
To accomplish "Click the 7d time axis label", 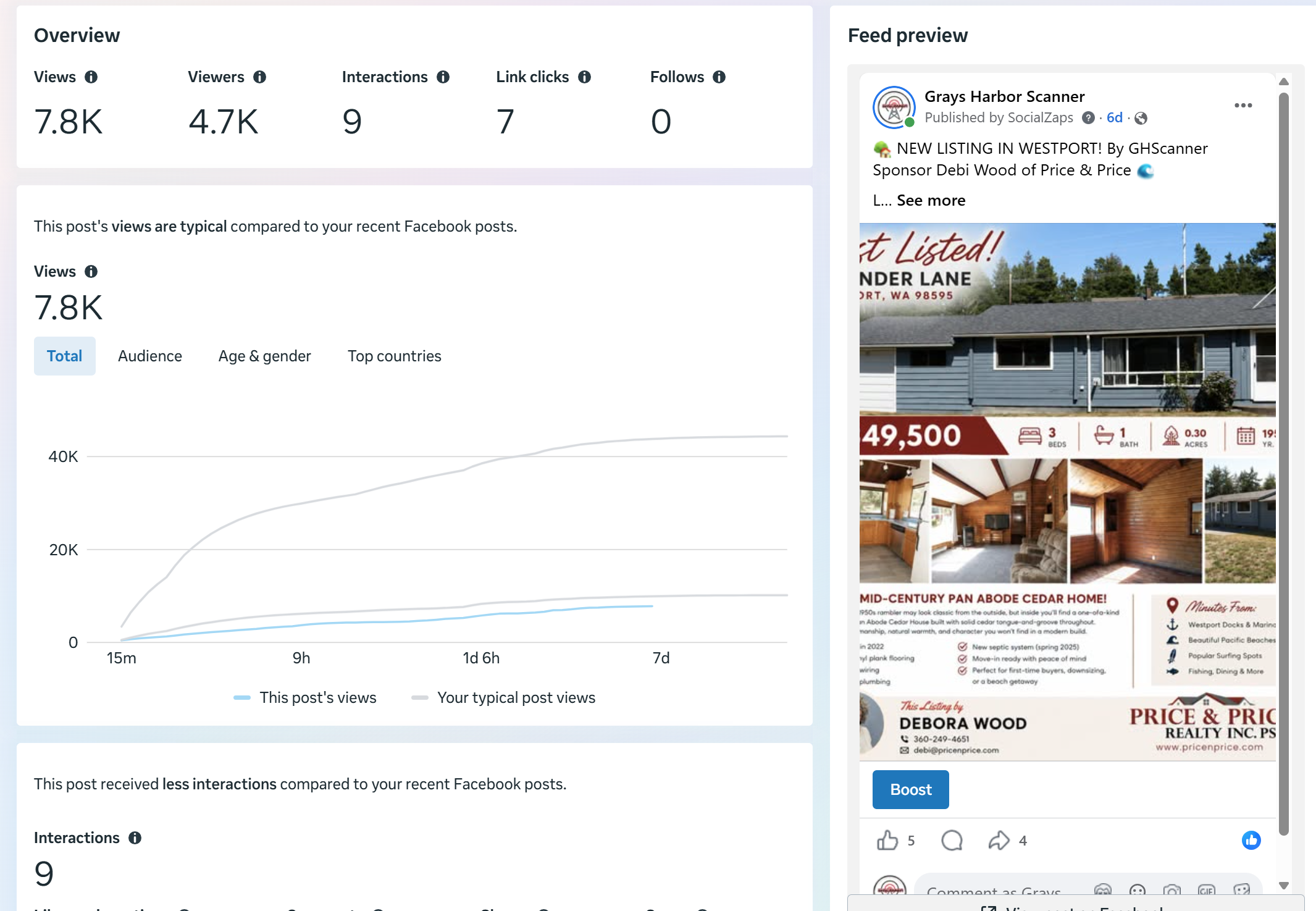I will point(661,658).
